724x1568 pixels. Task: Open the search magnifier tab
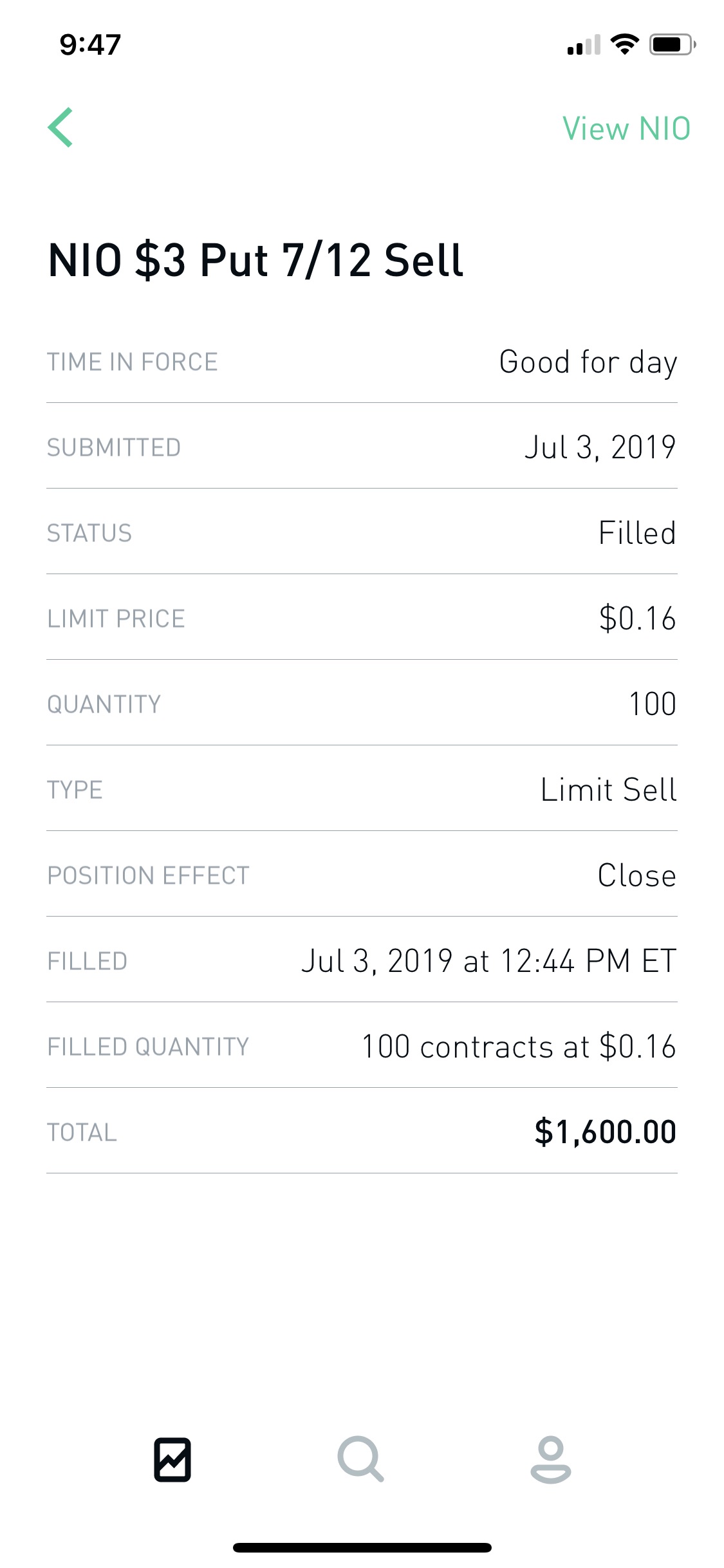click(x=361, y=1459)
